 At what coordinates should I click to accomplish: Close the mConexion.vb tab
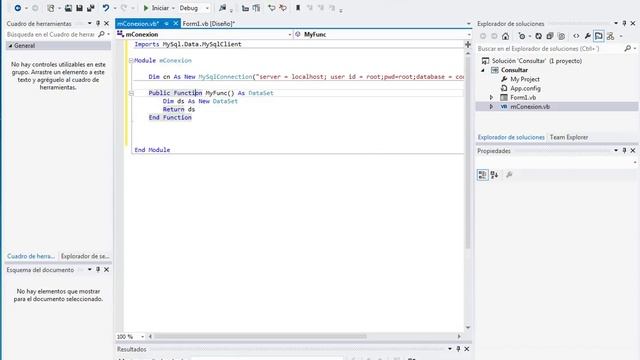(176, 24)
